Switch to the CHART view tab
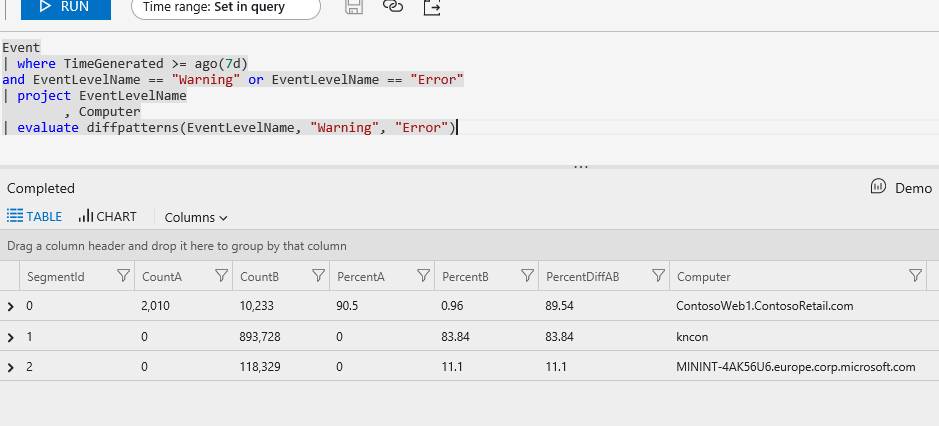939x426 pixels. 108,217
